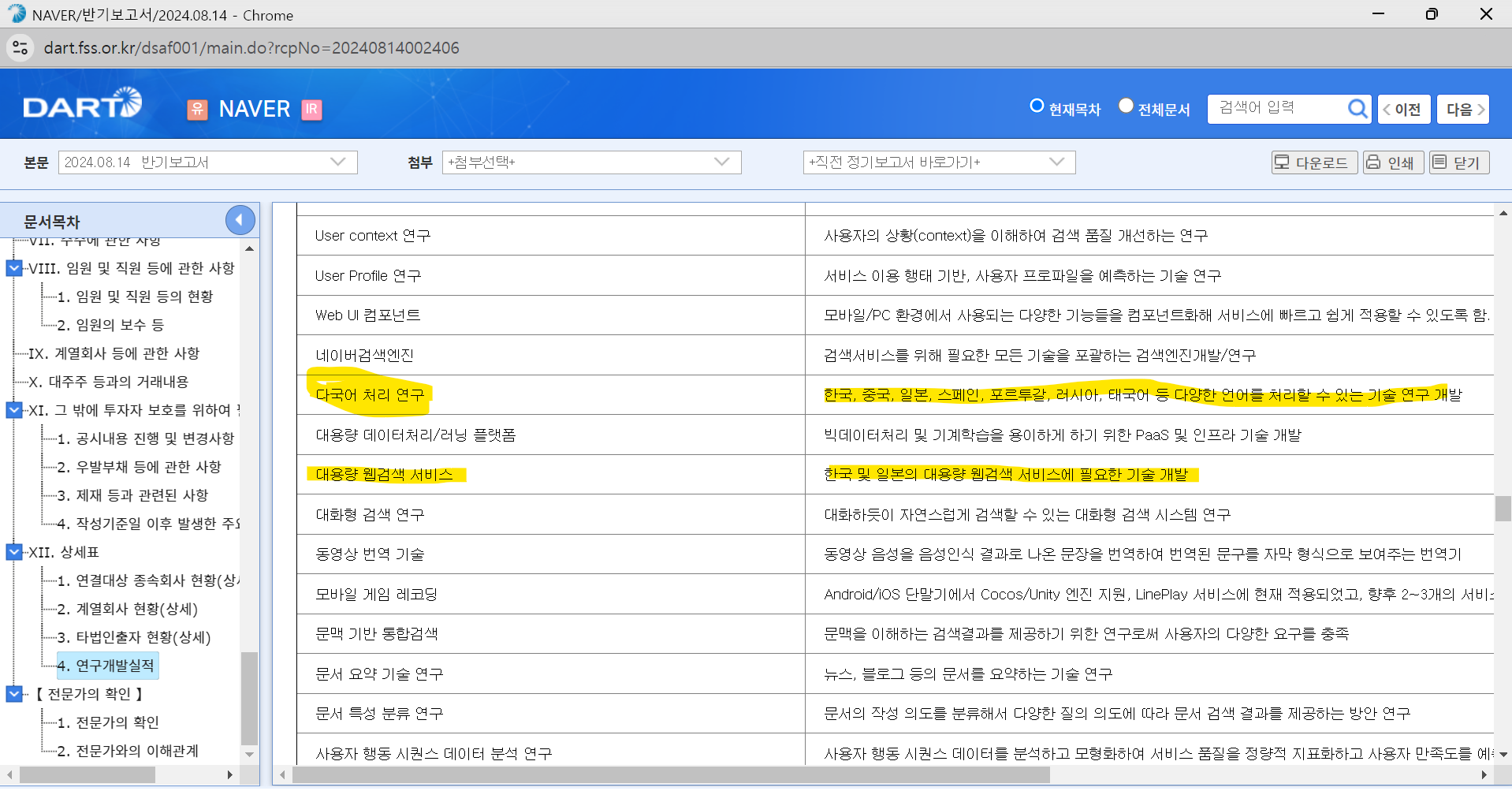
Task: Click the 닫기 close button
Action: (x=1459, y=162)
